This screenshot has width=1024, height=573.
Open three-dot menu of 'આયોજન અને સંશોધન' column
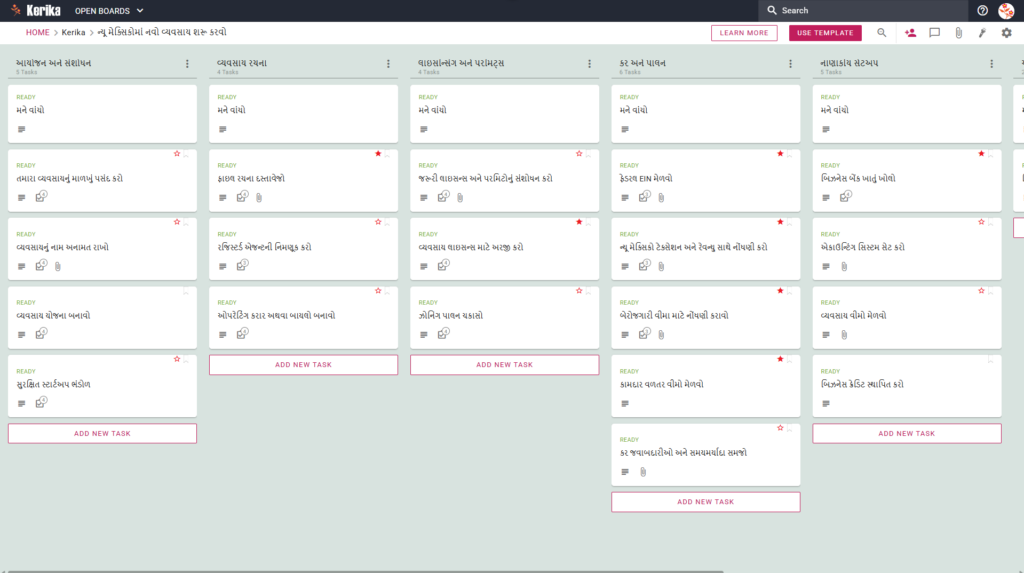(x=187, y=64)
